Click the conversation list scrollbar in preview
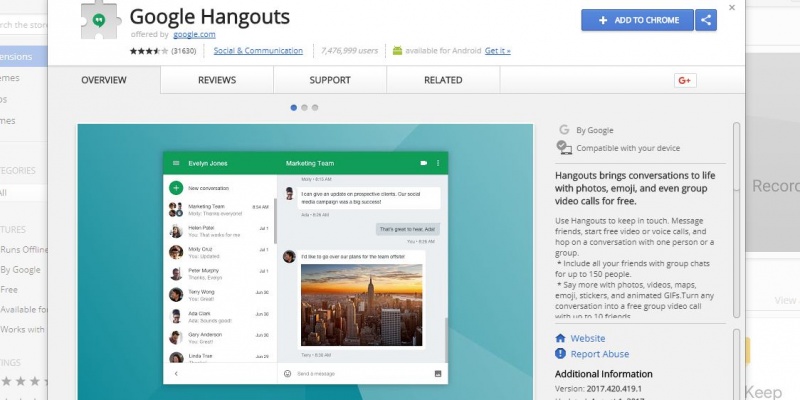 [276, 220]
